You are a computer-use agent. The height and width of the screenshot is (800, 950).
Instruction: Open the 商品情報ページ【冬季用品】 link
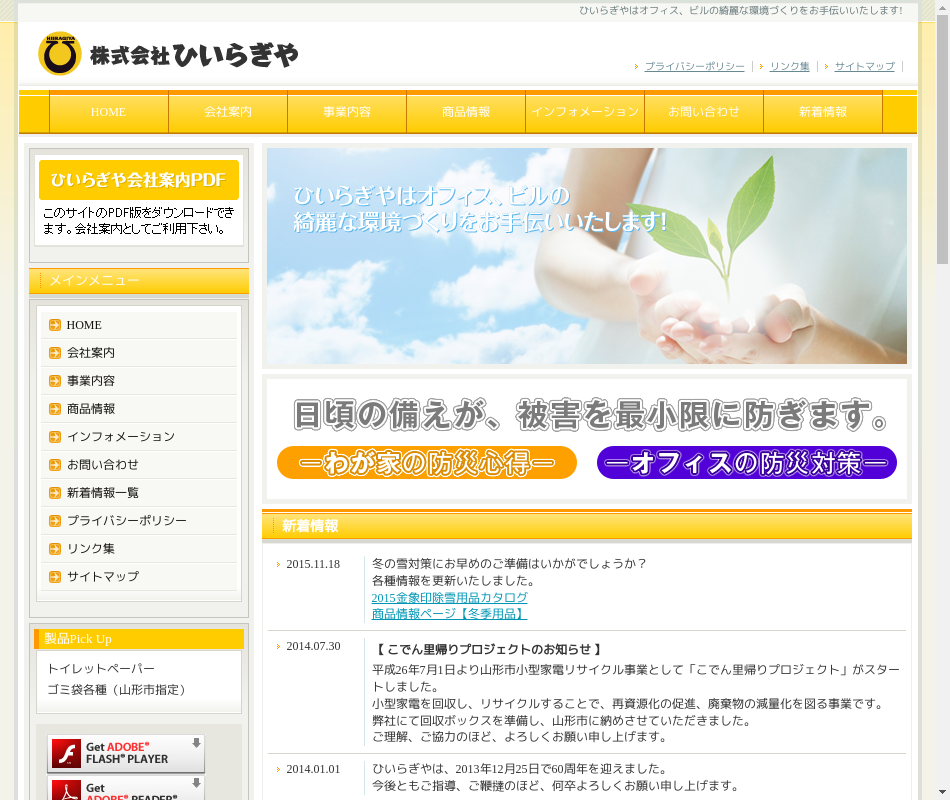click(x=449, y=614)
